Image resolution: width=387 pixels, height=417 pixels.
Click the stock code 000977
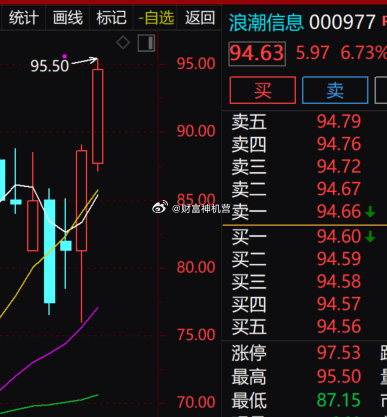(x=342, y=23)
